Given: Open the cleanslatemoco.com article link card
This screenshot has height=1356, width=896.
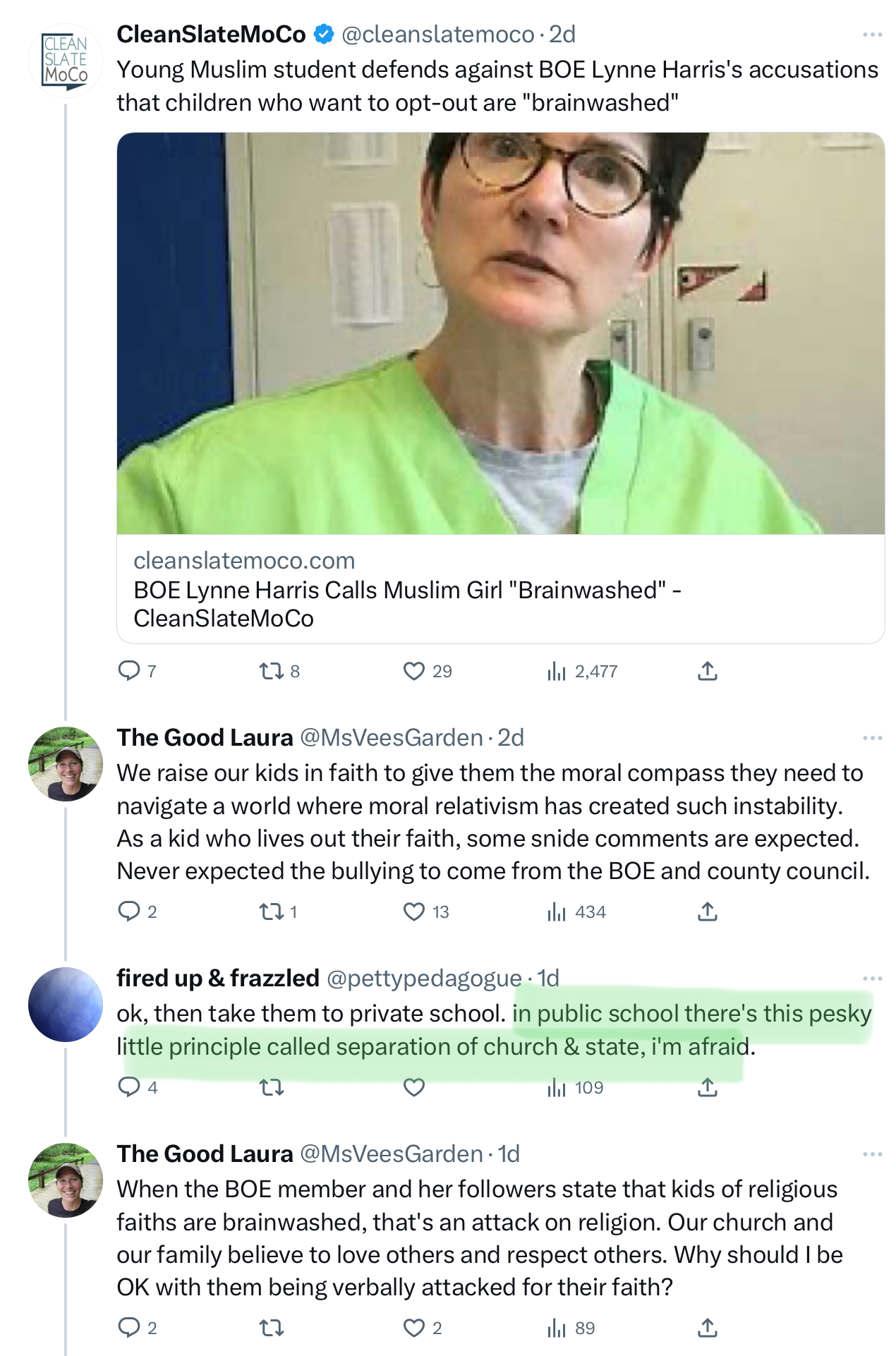Looking at the screenshot, I should (x=406, y=590).
